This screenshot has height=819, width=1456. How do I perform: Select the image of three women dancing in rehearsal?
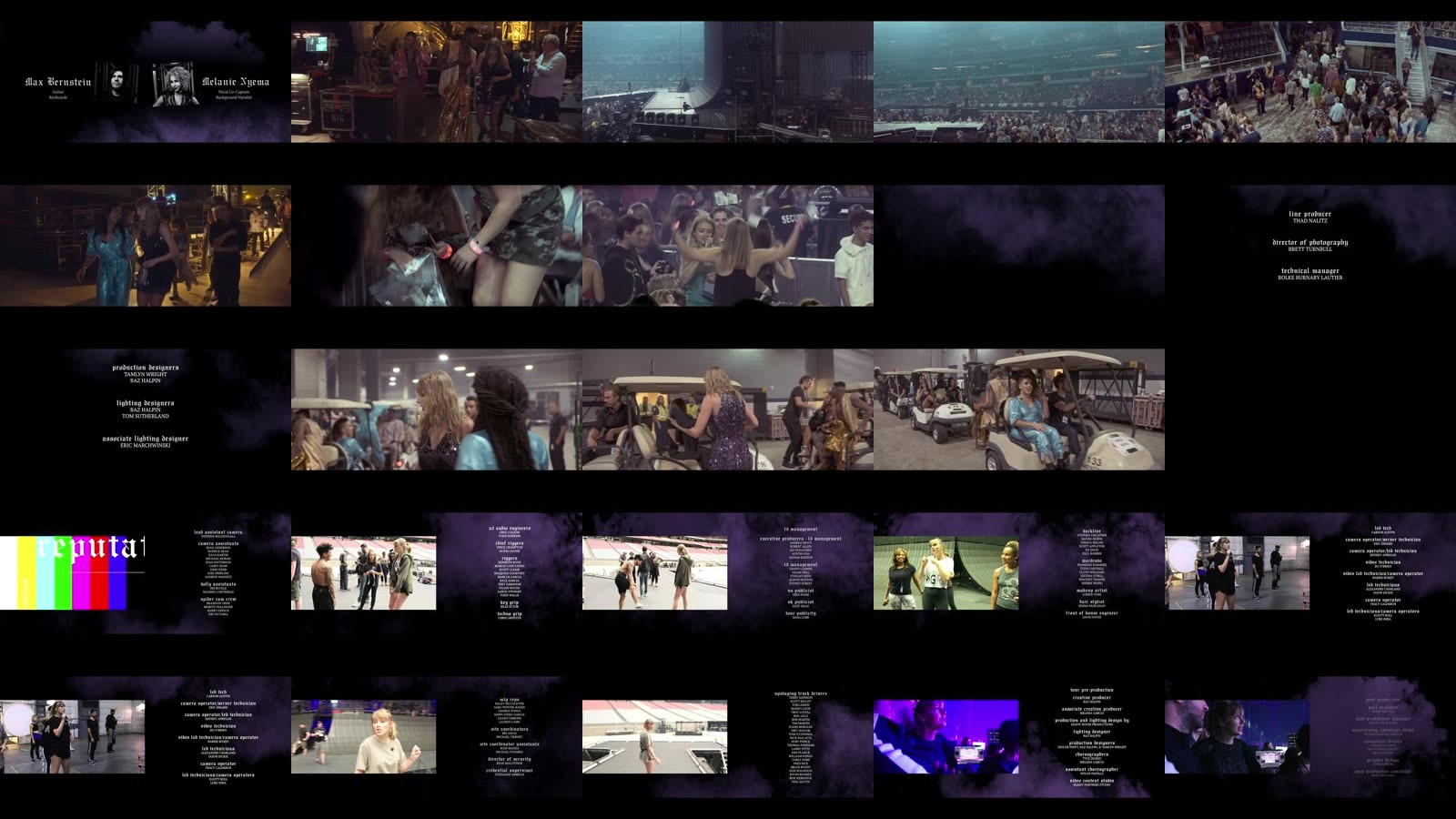pos(946,572)
